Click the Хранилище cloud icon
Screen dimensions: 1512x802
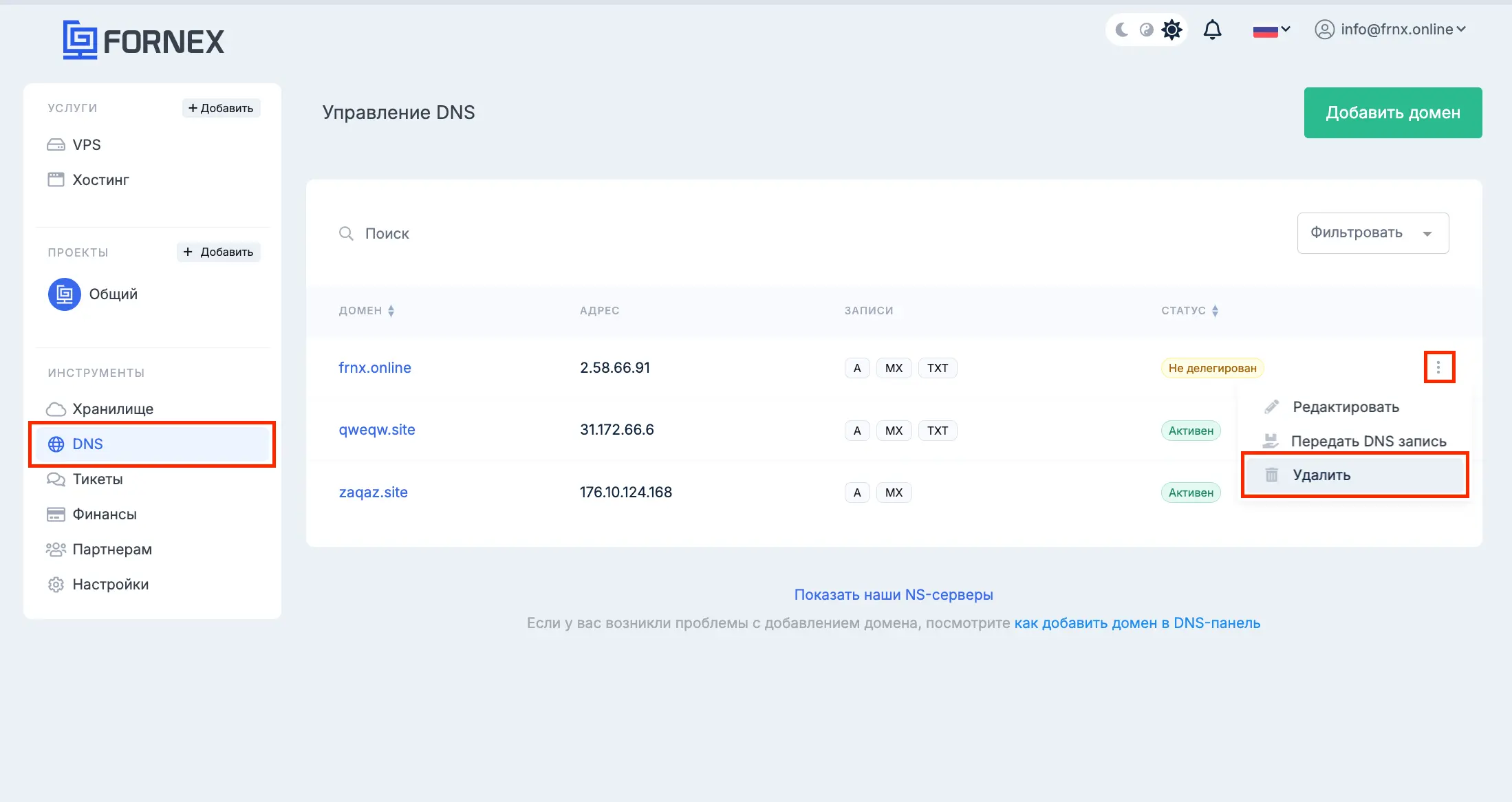point(56,409)
